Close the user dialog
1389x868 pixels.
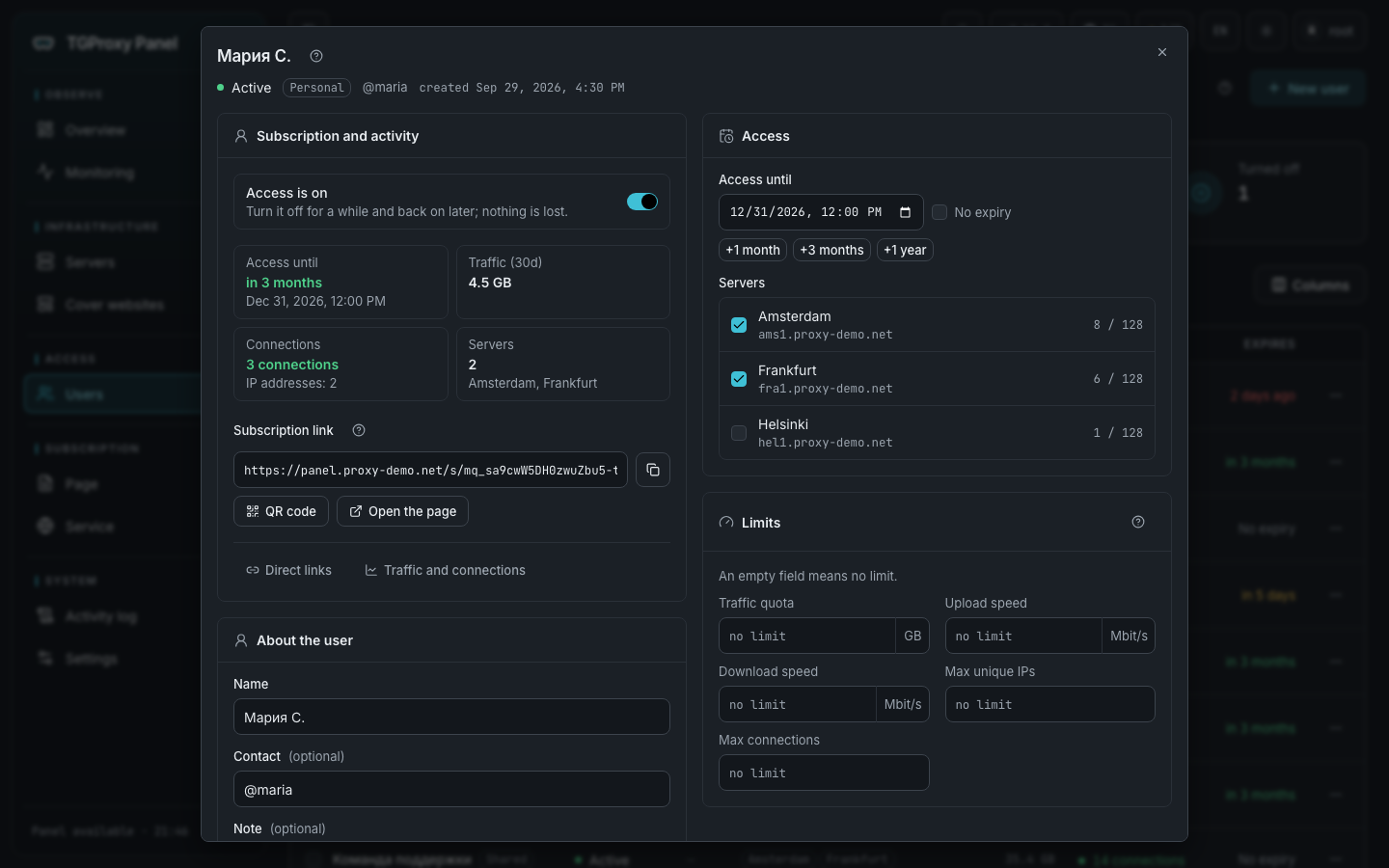click(1162, 52)
